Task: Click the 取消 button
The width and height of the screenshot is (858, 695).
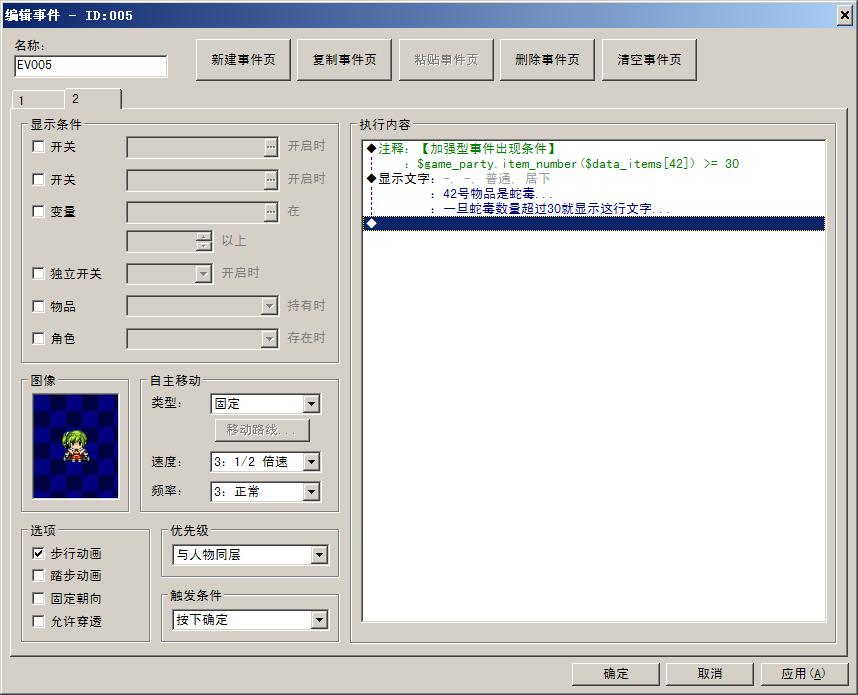Action: point(710,674)
